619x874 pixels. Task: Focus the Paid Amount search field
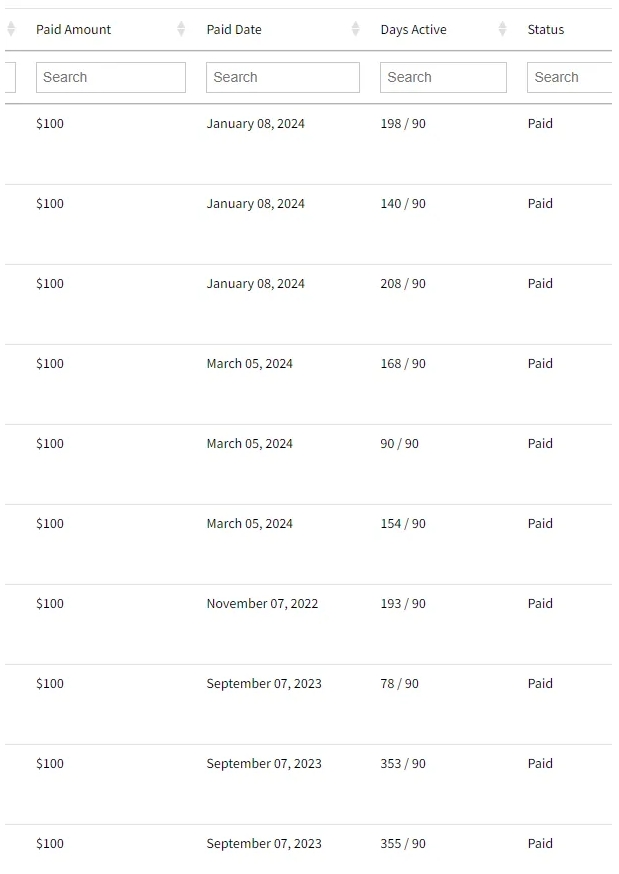[x=111, y=77]
